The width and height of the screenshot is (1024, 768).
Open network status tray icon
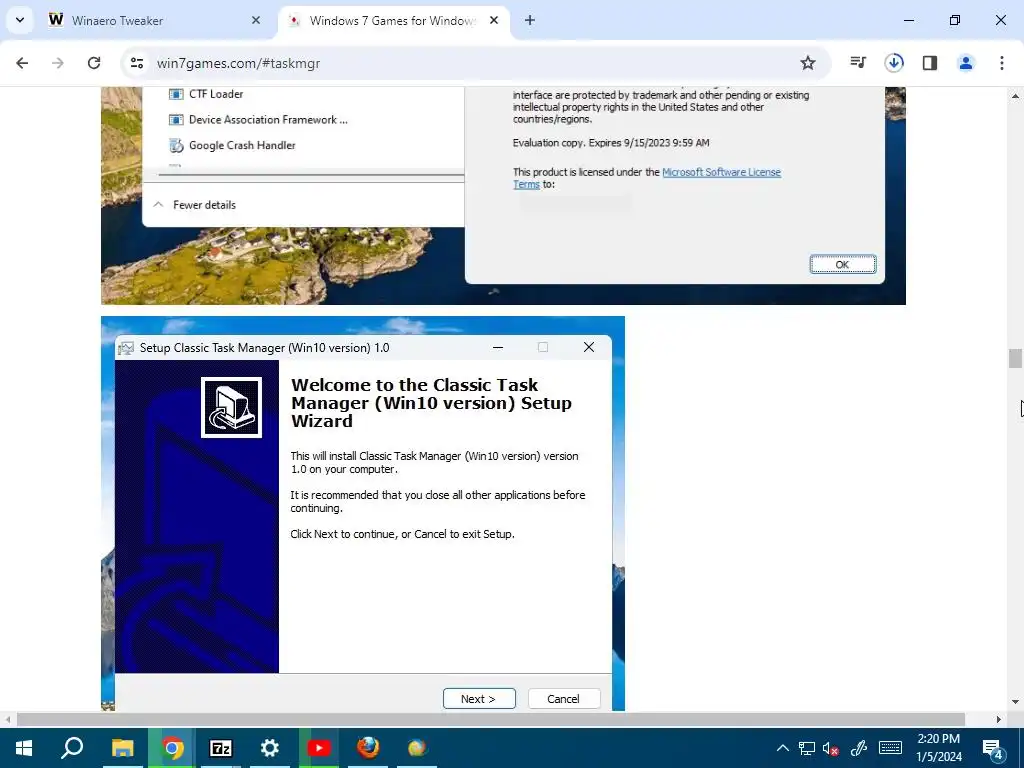(x=807, y=748)
